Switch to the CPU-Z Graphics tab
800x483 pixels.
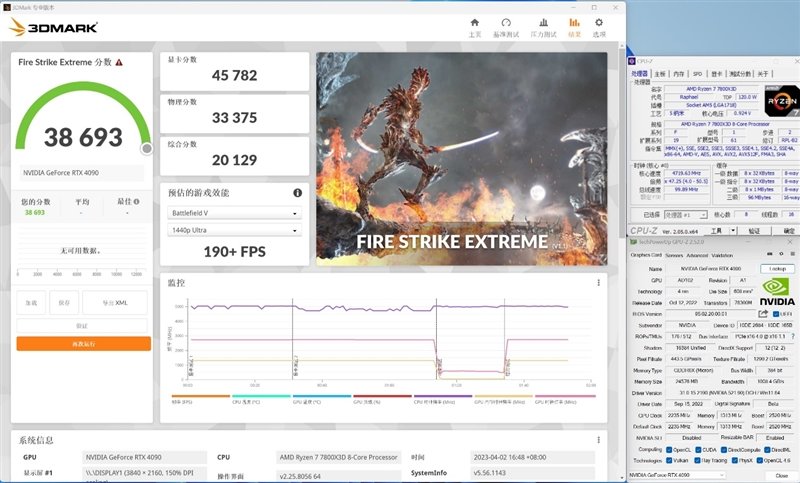coord(716,74)
